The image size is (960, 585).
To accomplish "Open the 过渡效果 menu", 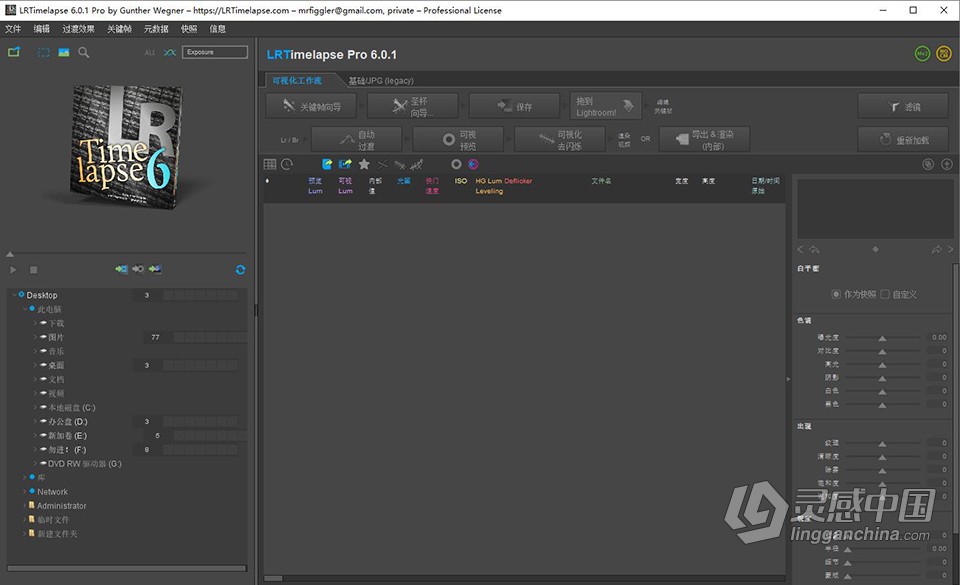I will click(78, 29).
